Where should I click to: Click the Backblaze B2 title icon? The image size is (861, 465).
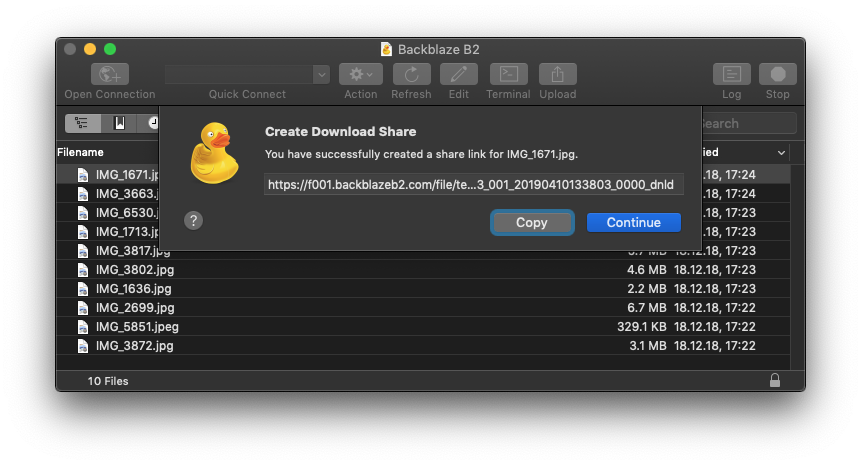click(387, 49)
